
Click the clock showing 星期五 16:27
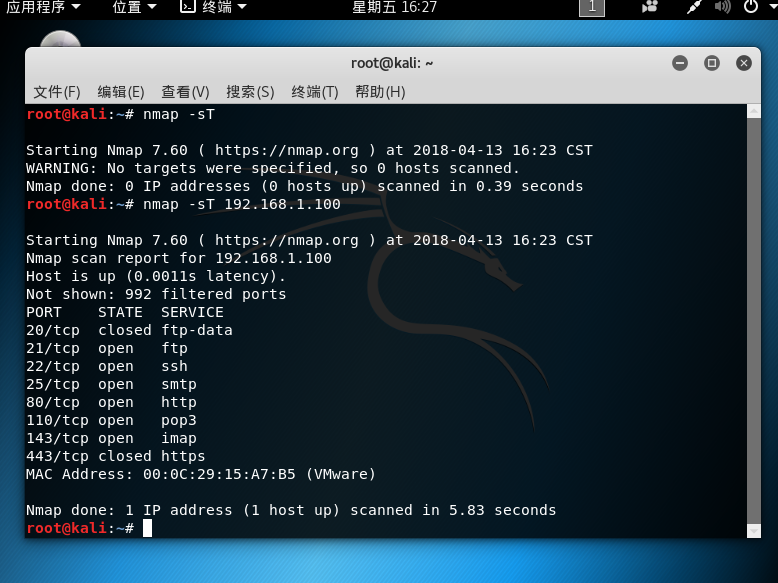394,7
